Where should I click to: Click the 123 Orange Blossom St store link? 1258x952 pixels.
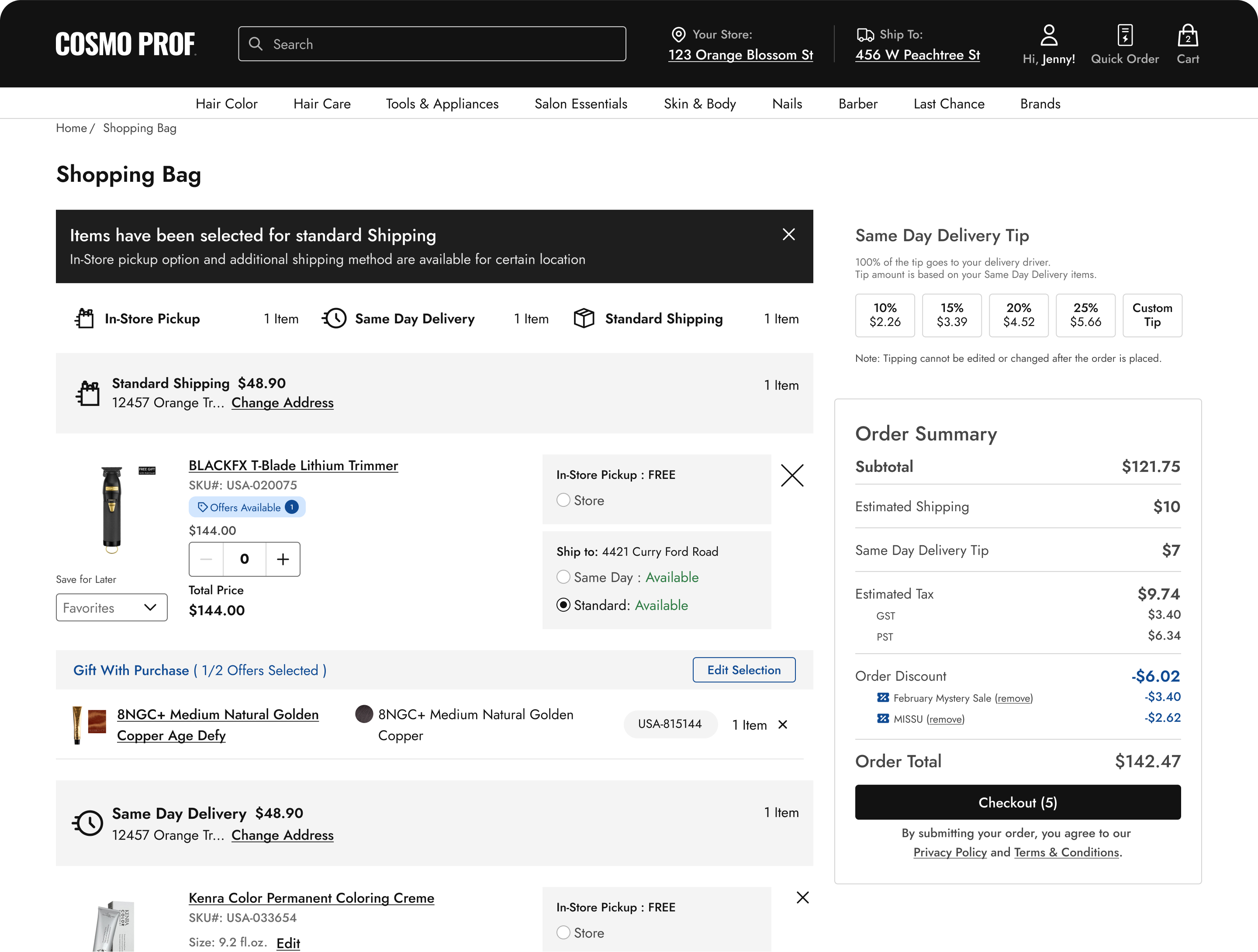pyautogui.click(x=740, y=55)
